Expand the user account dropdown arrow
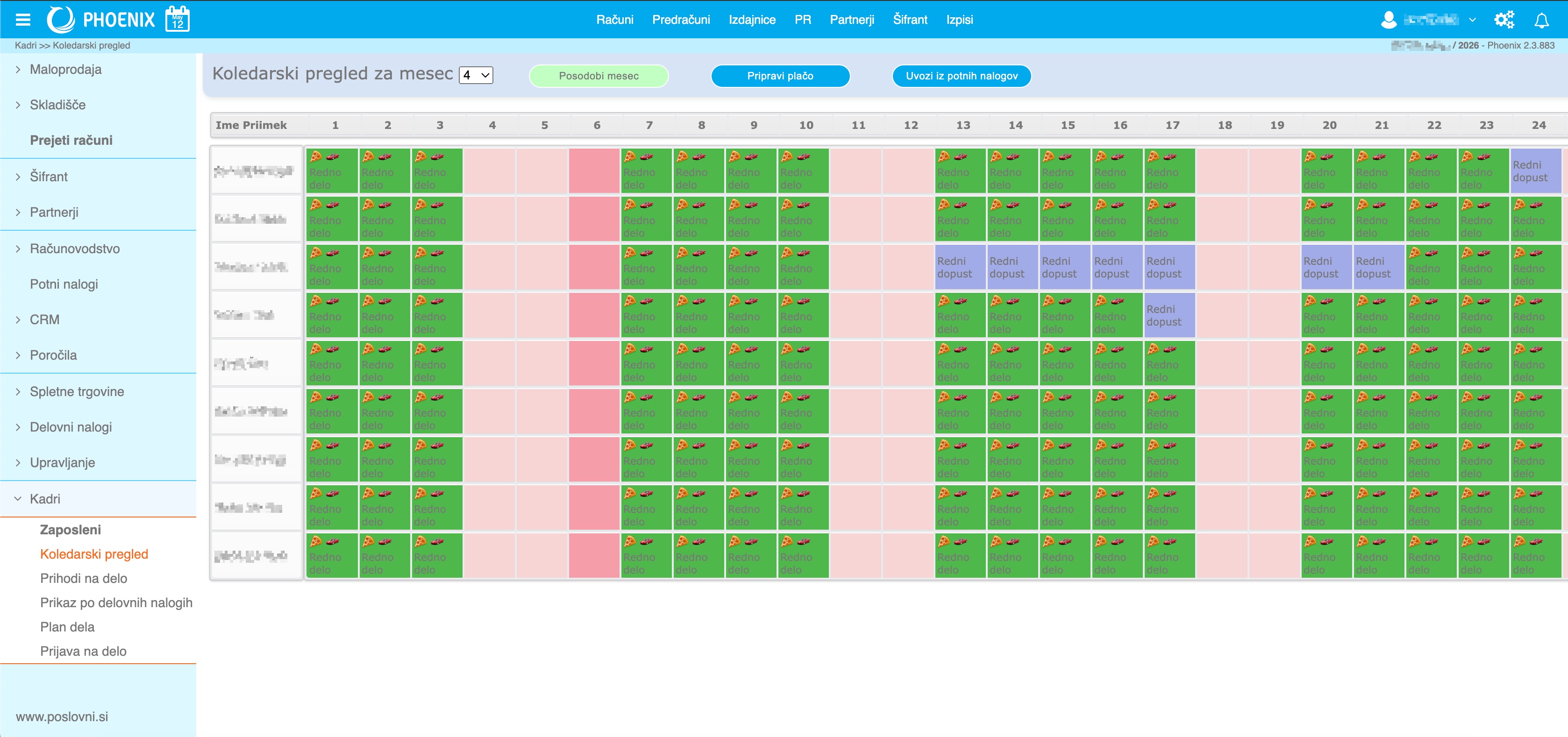Viewport: 1568px width, 737px height. (1472, 20)
